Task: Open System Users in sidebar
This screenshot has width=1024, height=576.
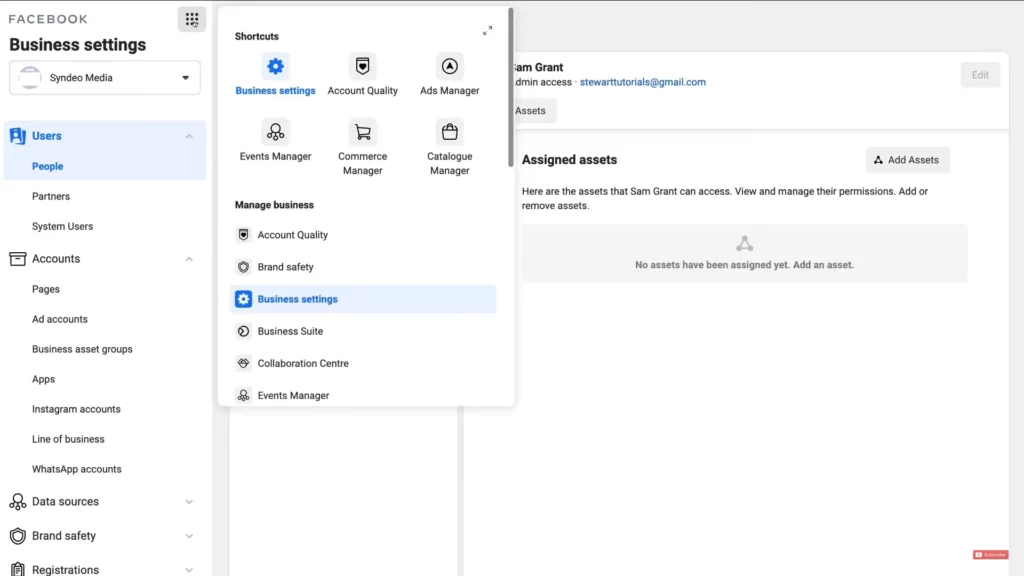Action: pos(63,226)
